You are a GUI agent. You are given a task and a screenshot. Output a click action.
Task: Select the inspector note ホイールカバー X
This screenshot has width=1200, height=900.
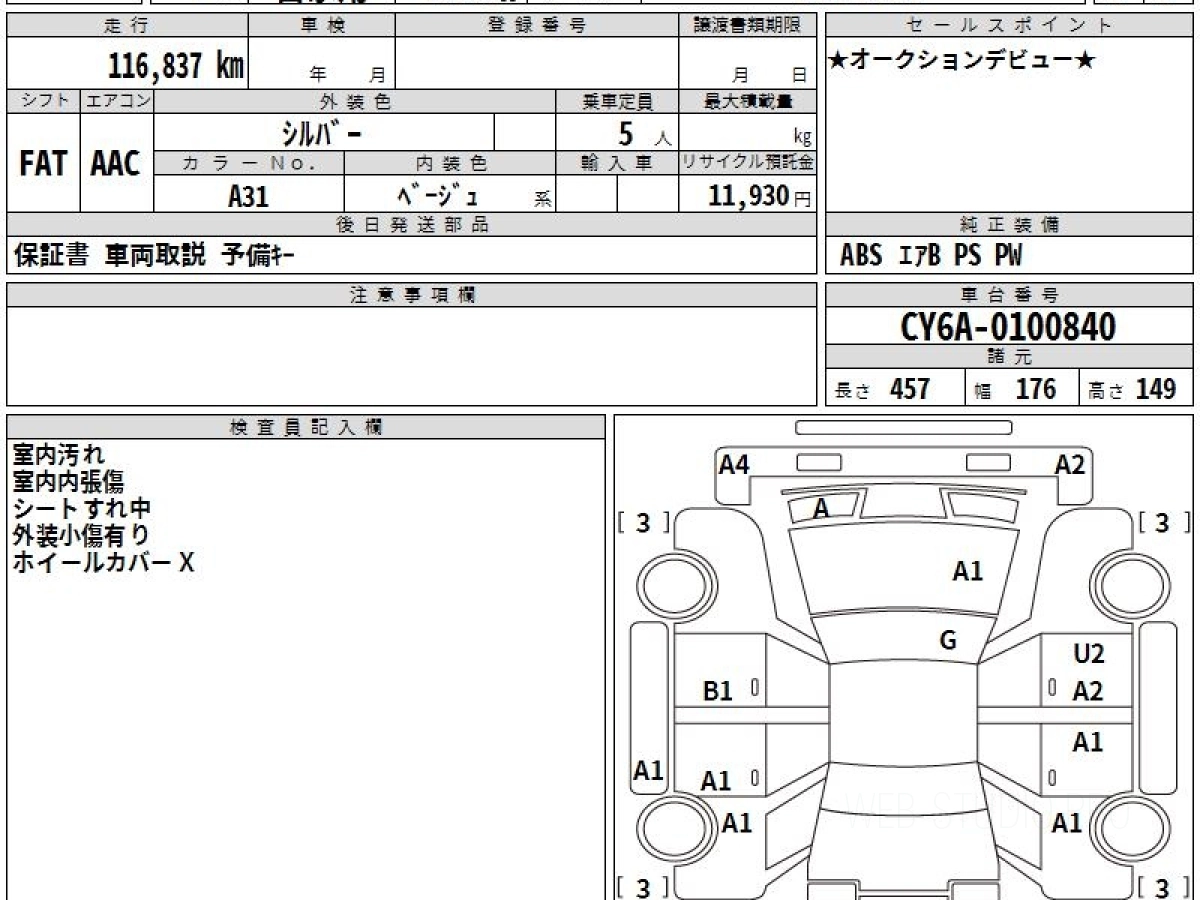[103, 563]
